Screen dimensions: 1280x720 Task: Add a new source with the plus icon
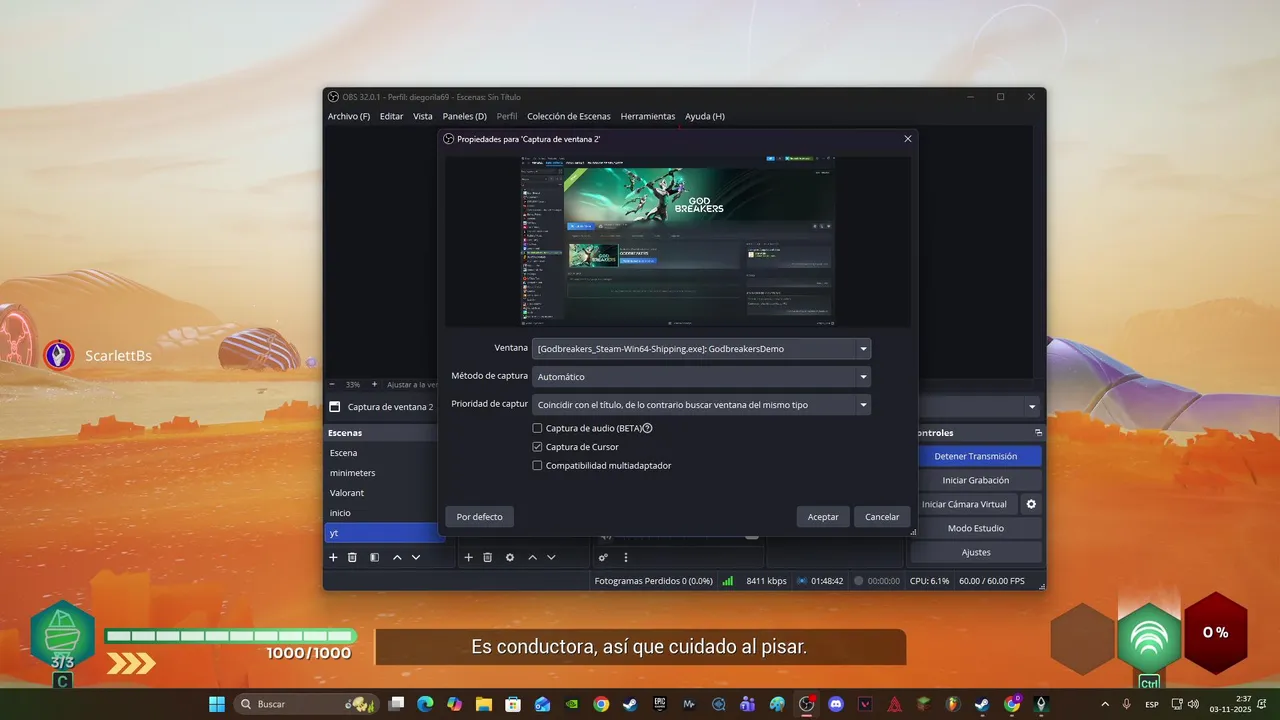tap(468, 557)
